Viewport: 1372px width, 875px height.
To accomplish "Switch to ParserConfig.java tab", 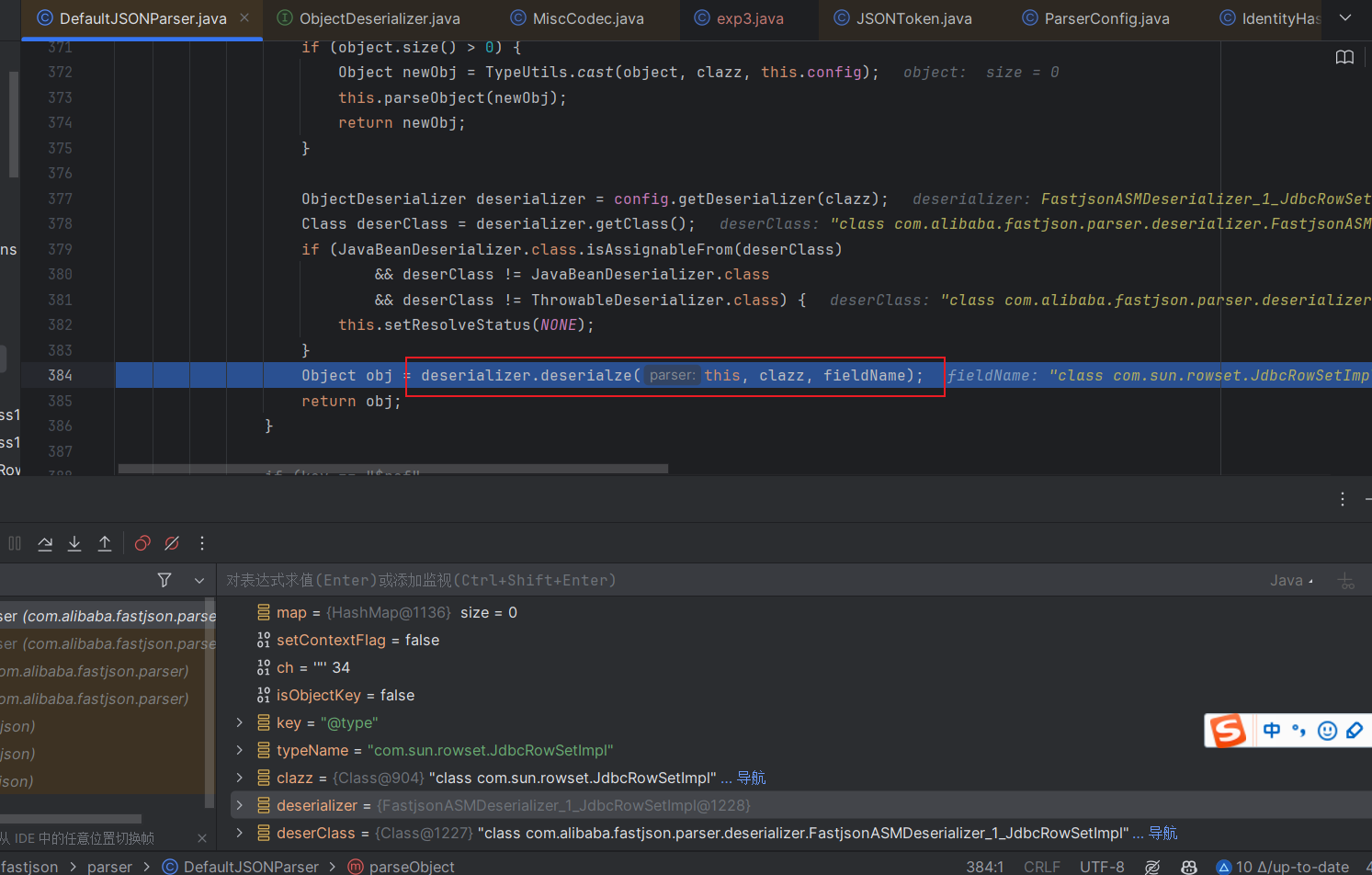I will (1095, 18).
